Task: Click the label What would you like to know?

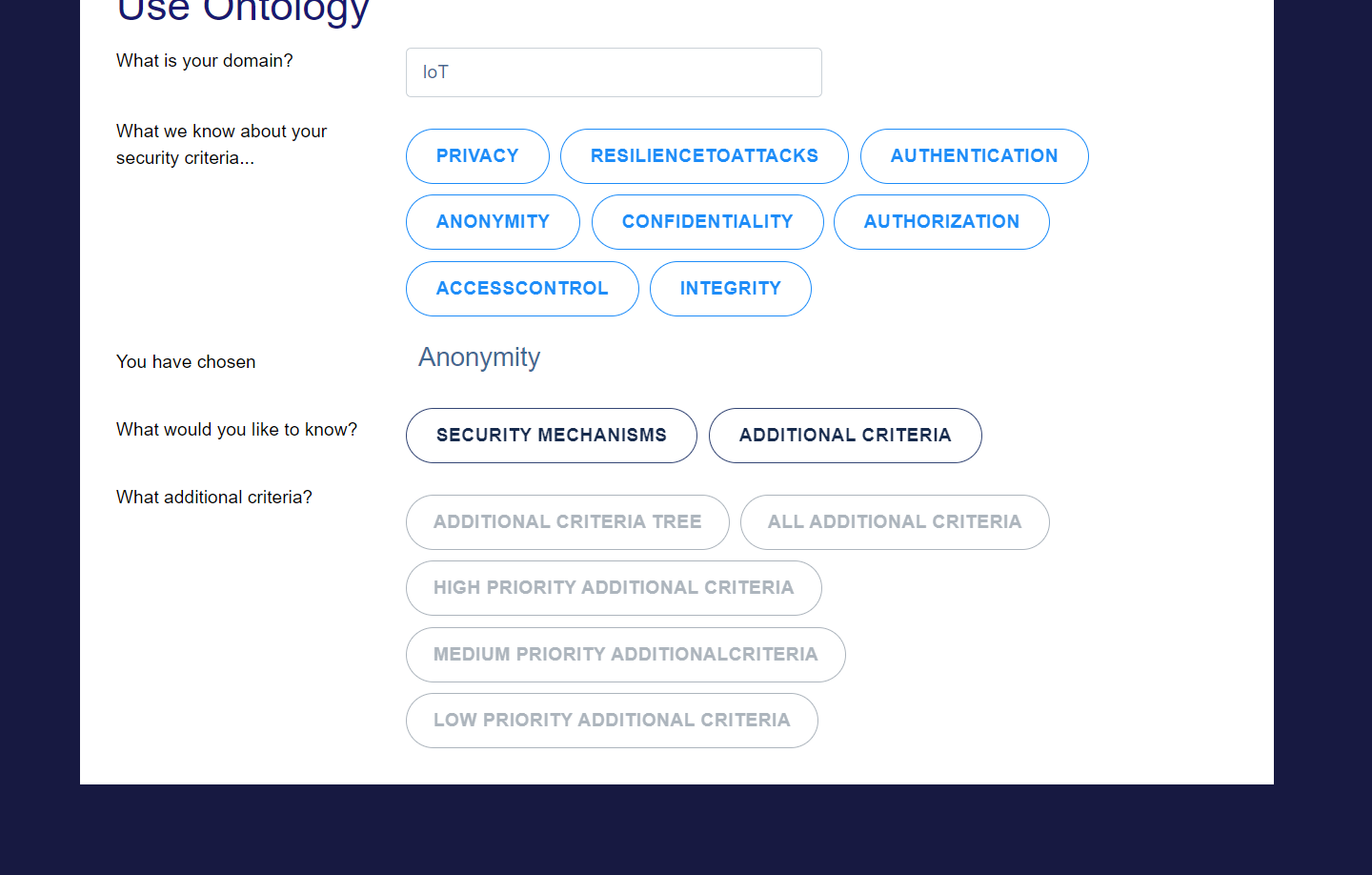Action: tap(236, 429)
